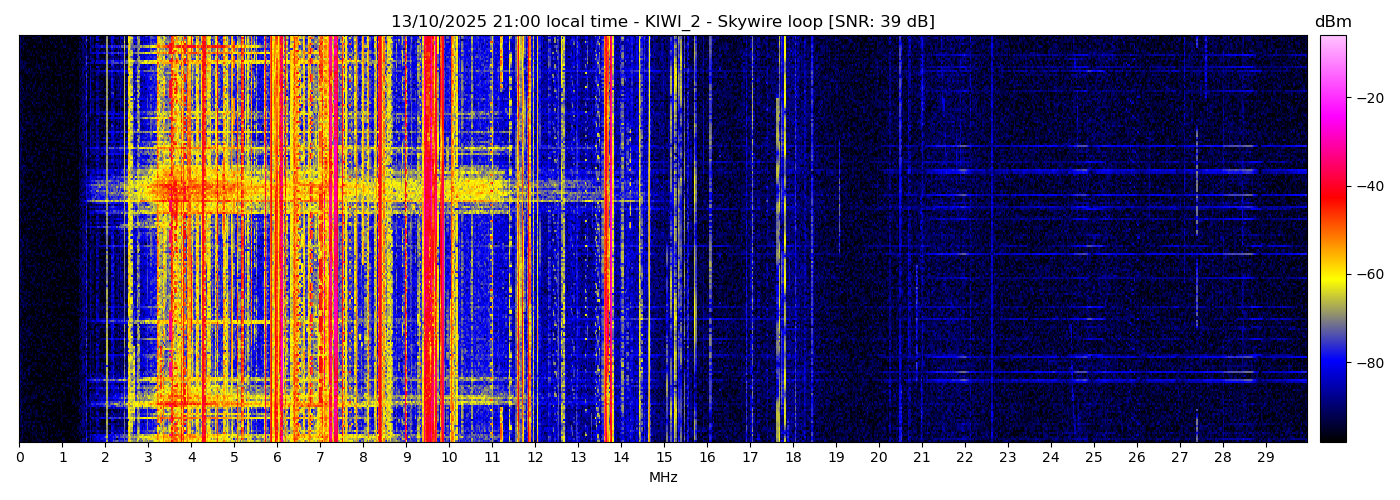This screenshot has height=500, width=1400.
Task: Click the −60 level on the colorbar
Action: click(x=1333, y=274)
